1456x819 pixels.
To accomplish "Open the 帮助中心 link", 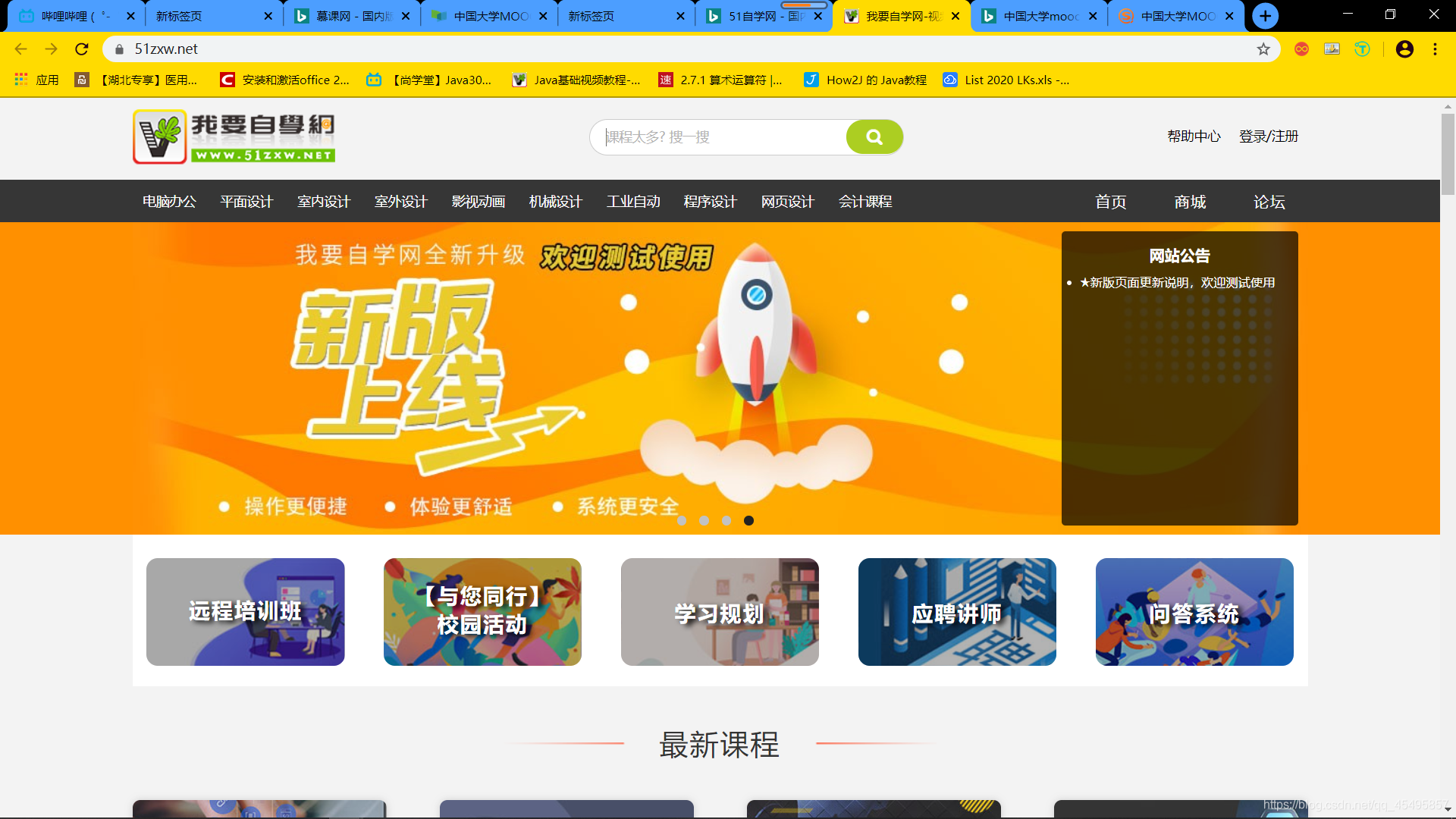I will (x=1194, y=136).
